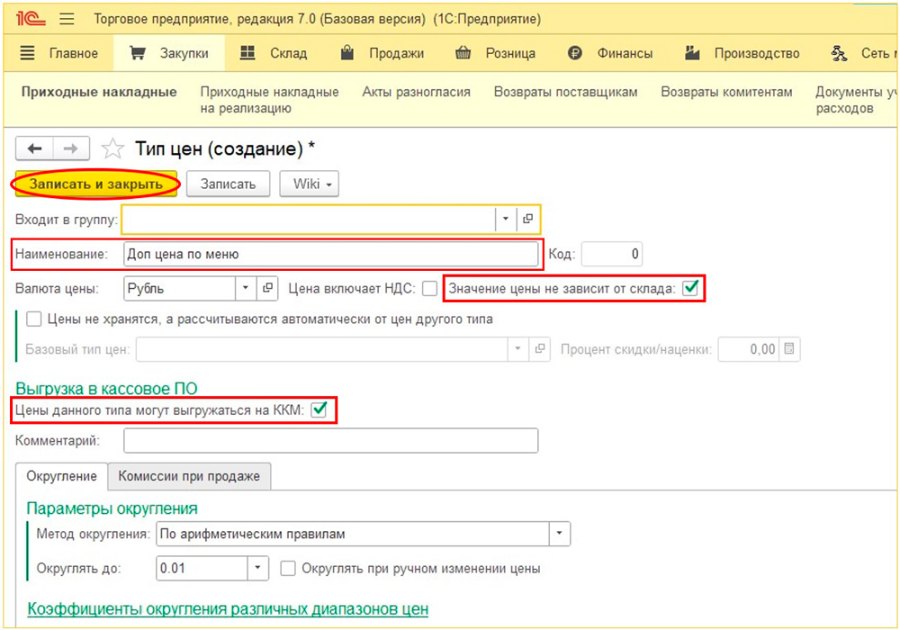This screenshot has width=900, height=630.
Task: Focus the Наименование input field
Action: point(331,254)
